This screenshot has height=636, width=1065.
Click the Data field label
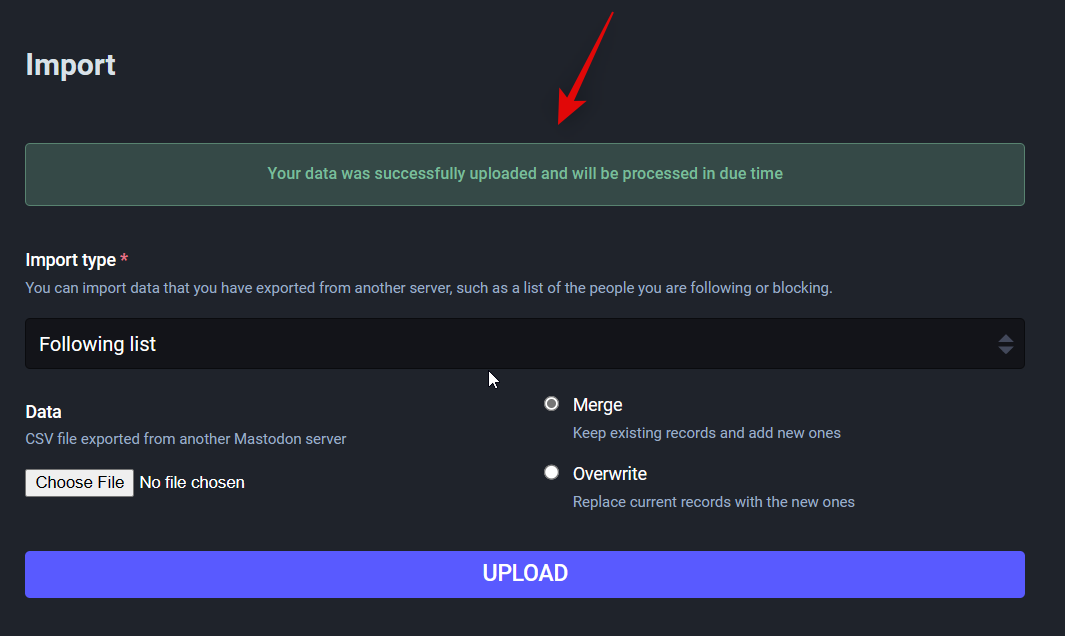pos(43,412)
